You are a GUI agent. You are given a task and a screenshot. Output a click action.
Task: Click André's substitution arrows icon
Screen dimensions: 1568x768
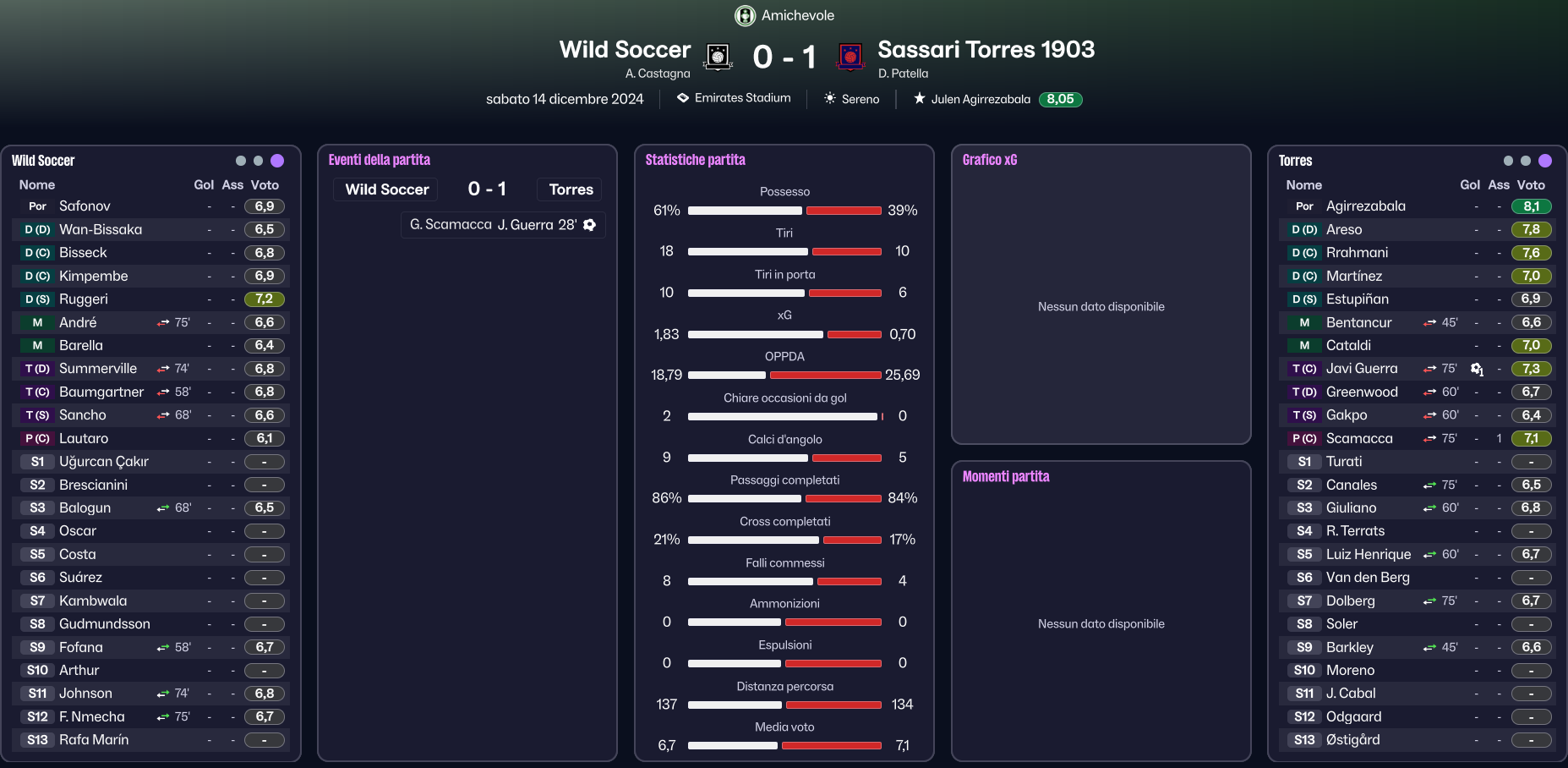click(163, 322)
